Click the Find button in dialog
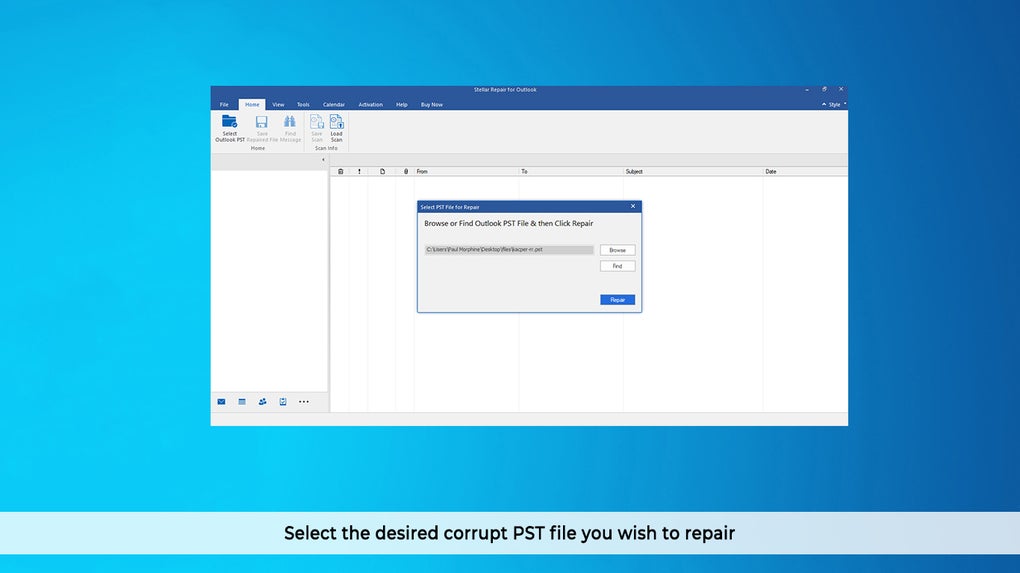 pyautogui.click(x=617, y=266)
